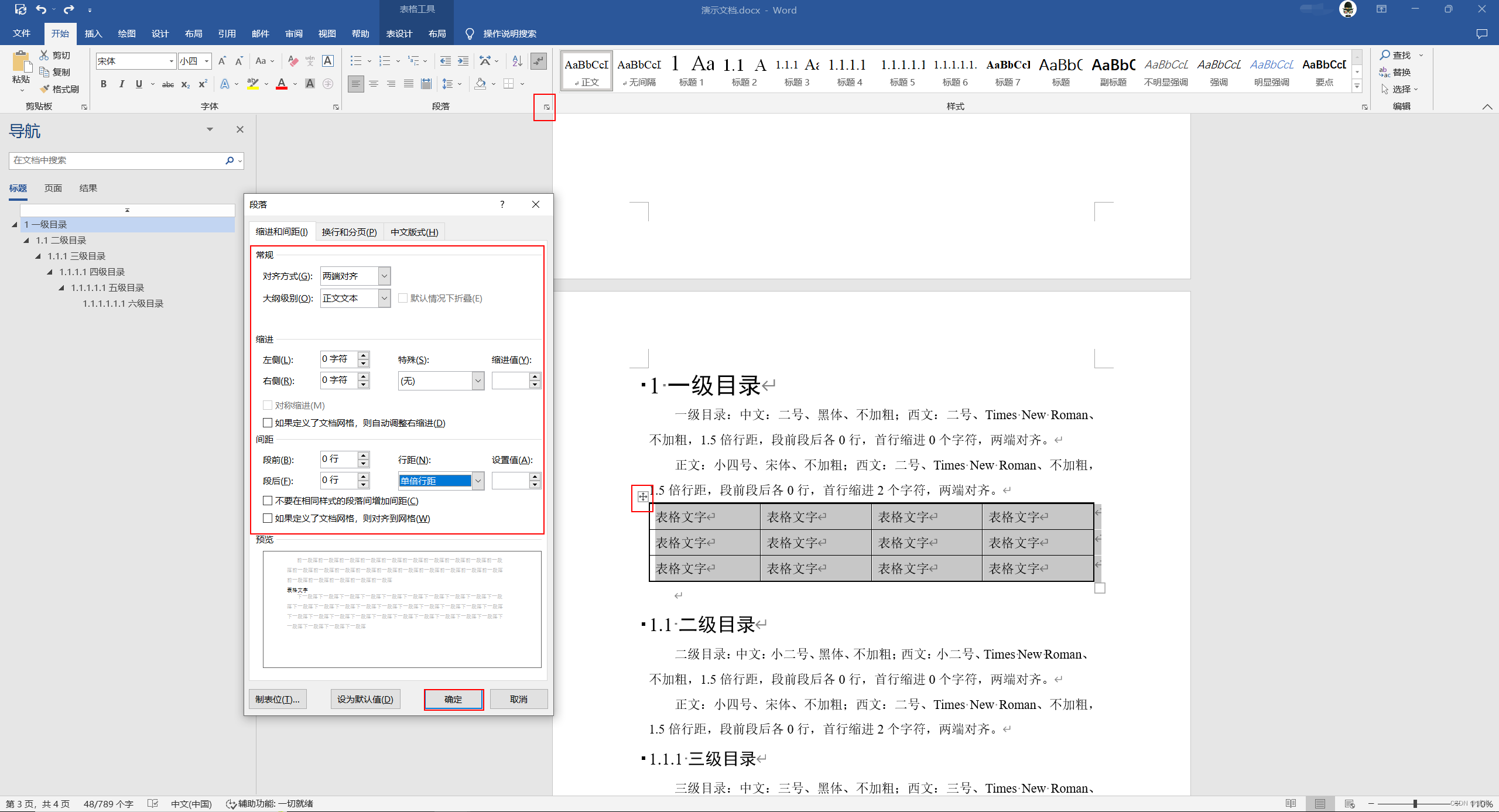
Task: Open the 插入 ribbon tab
Action: tap(93, 33)
